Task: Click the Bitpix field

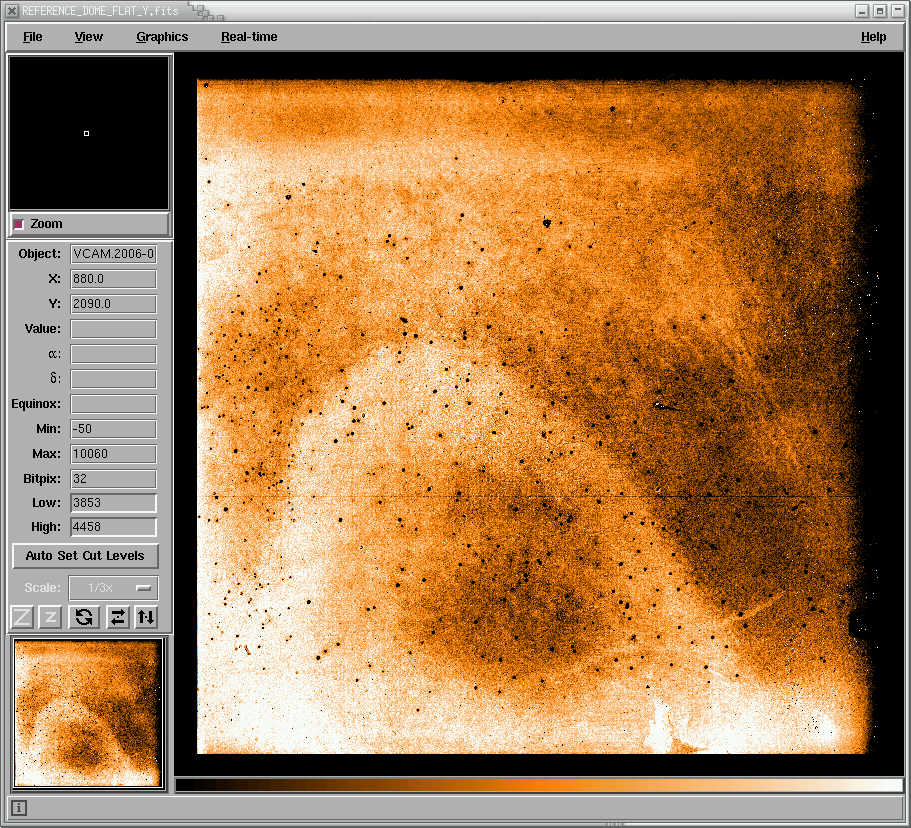Action: [113, 479]
